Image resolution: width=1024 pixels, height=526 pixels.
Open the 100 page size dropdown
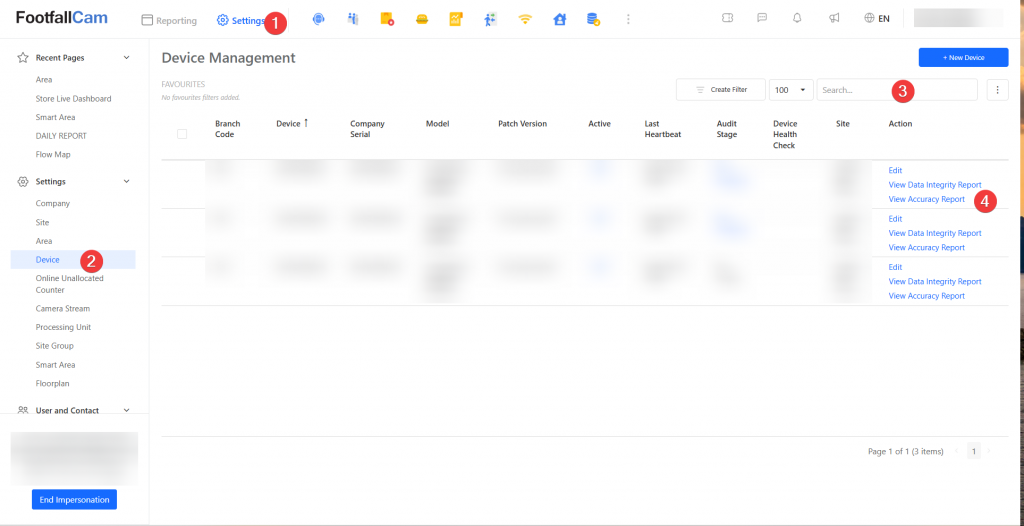point(791,90)
